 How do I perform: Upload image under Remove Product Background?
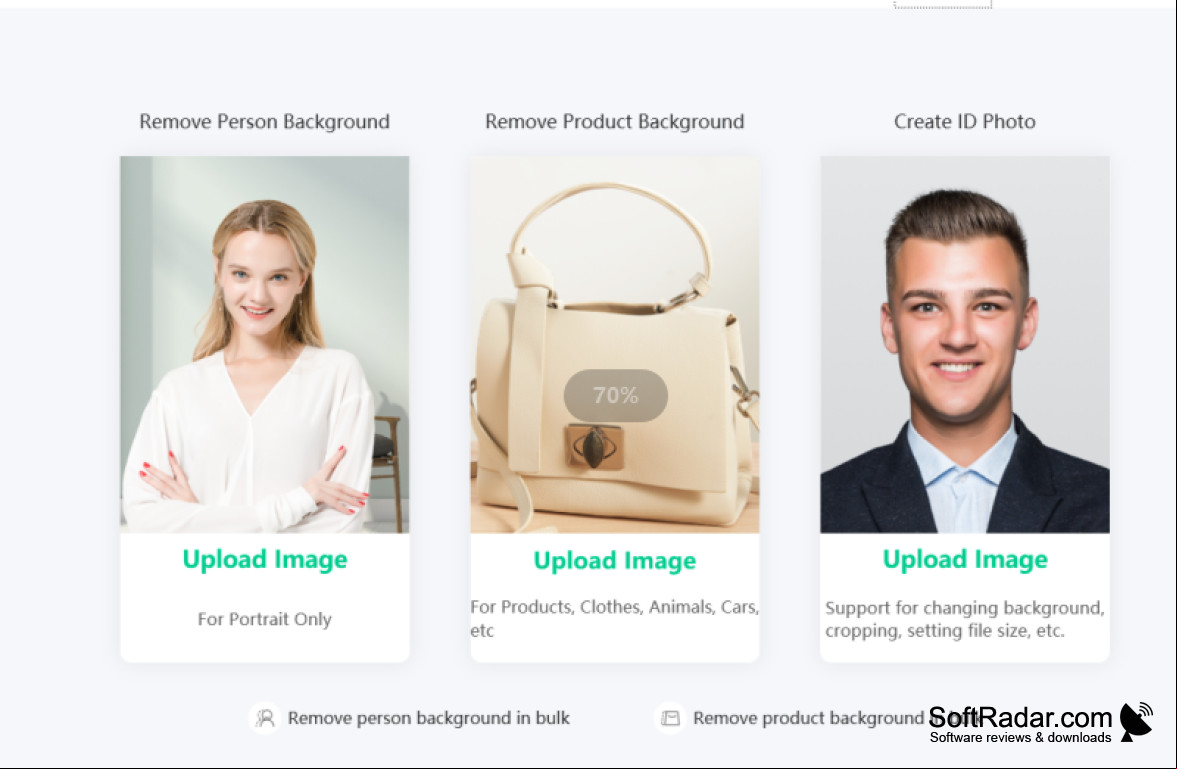(x=615, y=560)
